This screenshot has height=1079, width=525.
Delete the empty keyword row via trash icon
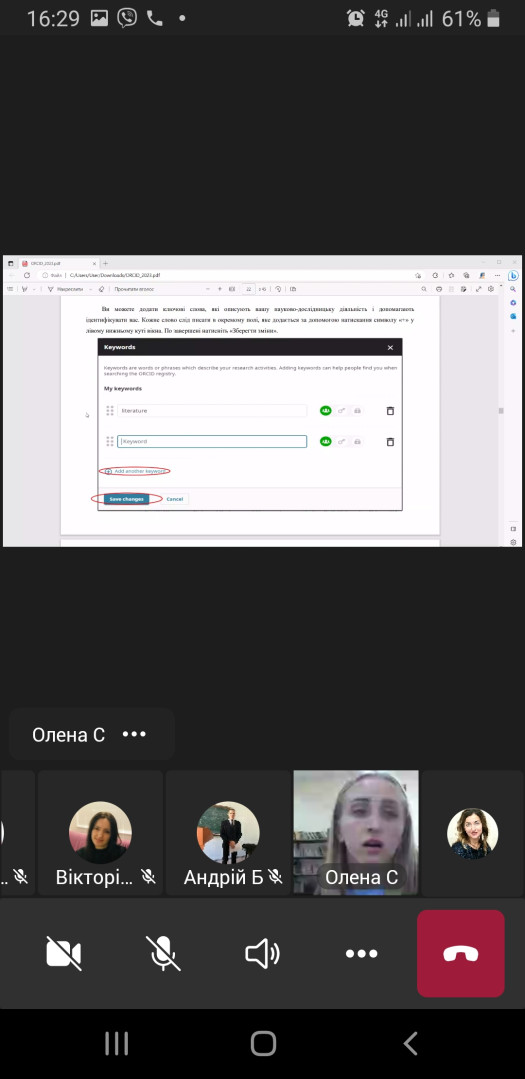coord(390,442)
